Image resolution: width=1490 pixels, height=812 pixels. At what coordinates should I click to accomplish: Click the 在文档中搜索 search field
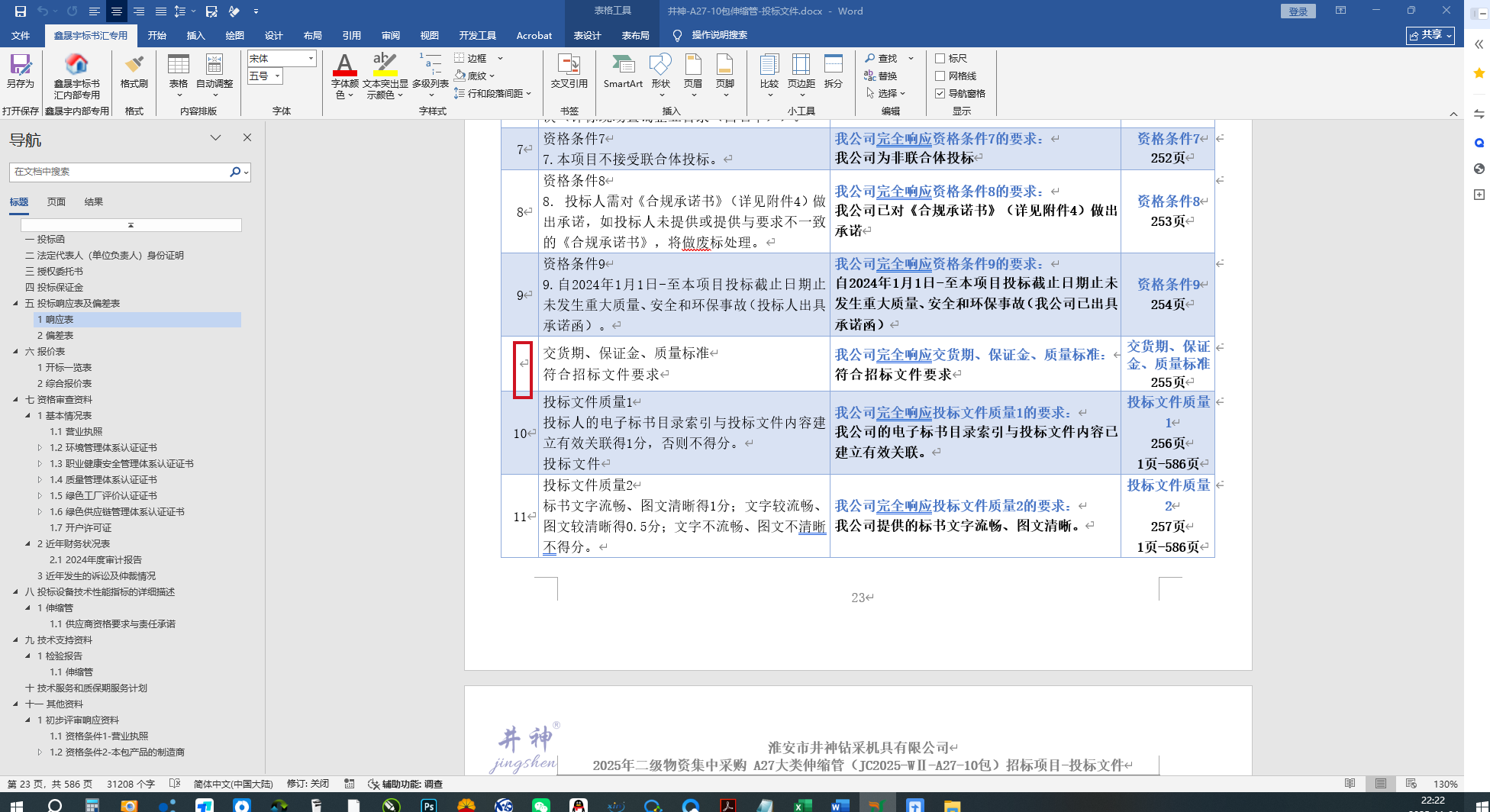tap(118, 172)
